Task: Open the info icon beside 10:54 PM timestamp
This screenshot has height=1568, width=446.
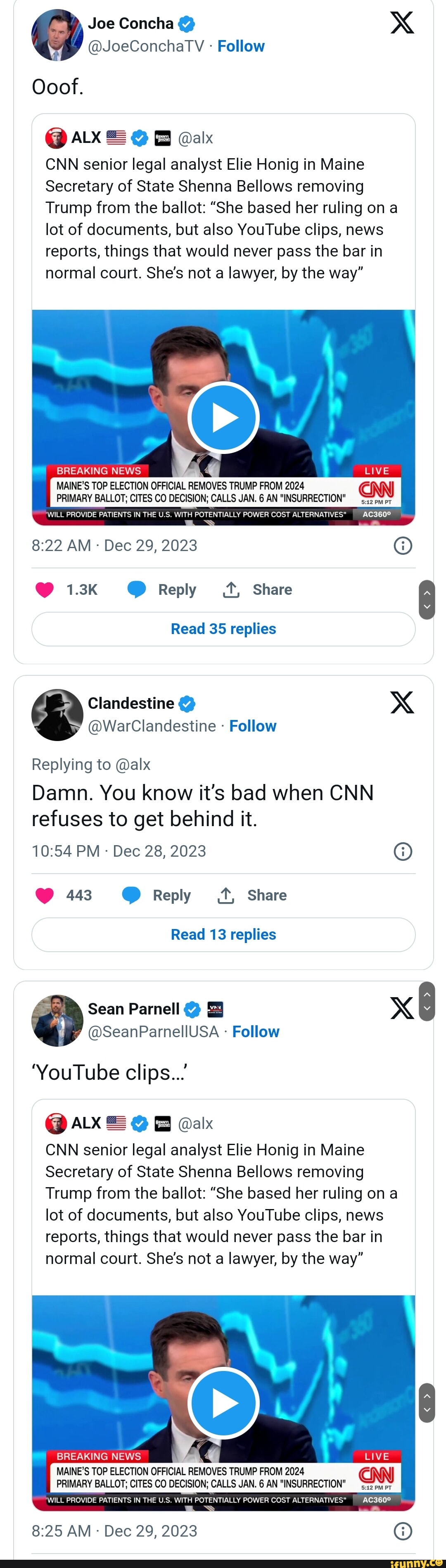Action: tap(403, 851)
